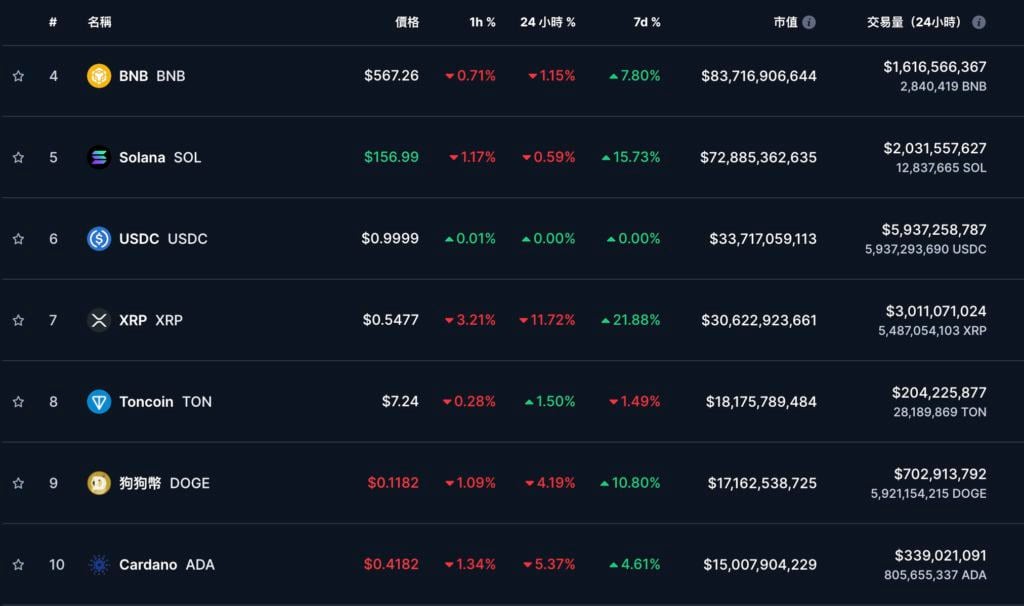Sort by the 名稱 column header
The width and height of the screenshot is (1024, 606).
99,22
